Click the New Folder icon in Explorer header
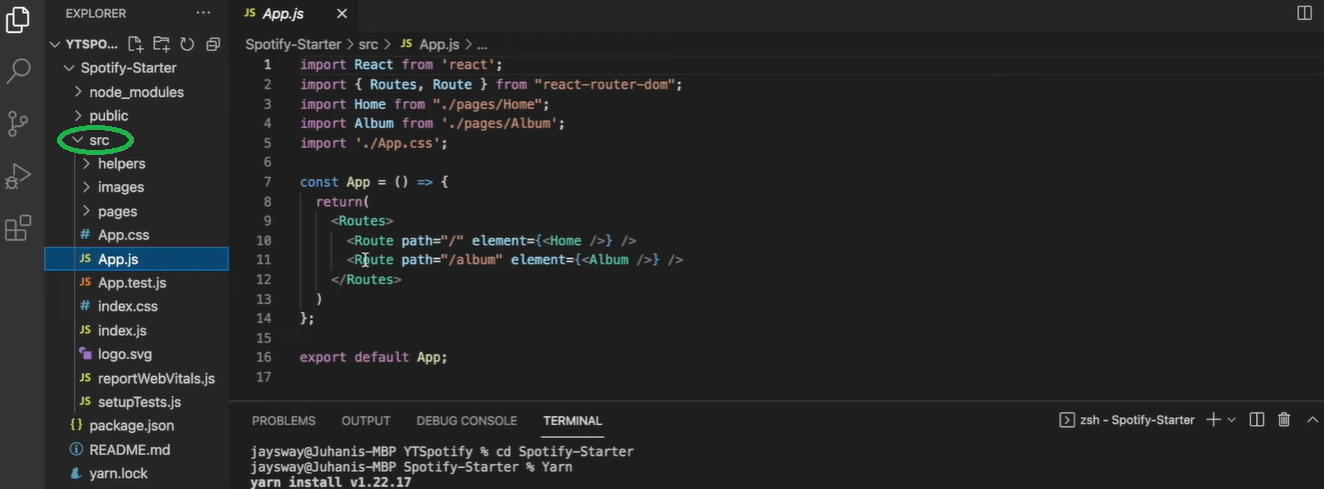Screen dimensions: 1324x489 coord(161,44)
